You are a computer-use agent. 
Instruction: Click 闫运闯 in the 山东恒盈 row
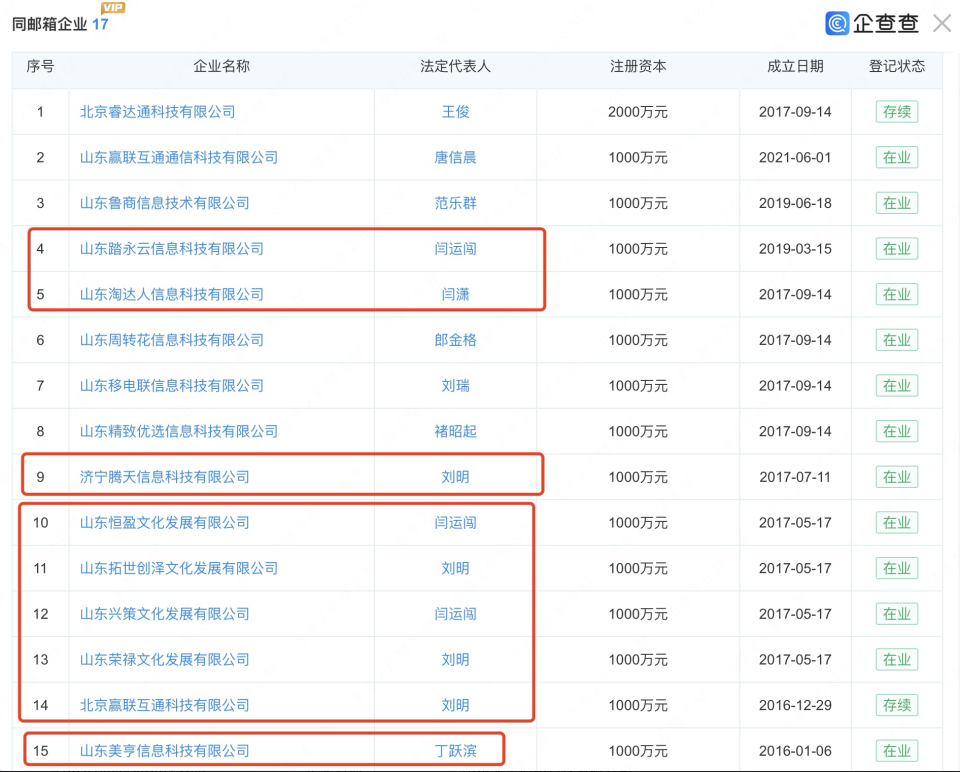click(x=456, y=522)
